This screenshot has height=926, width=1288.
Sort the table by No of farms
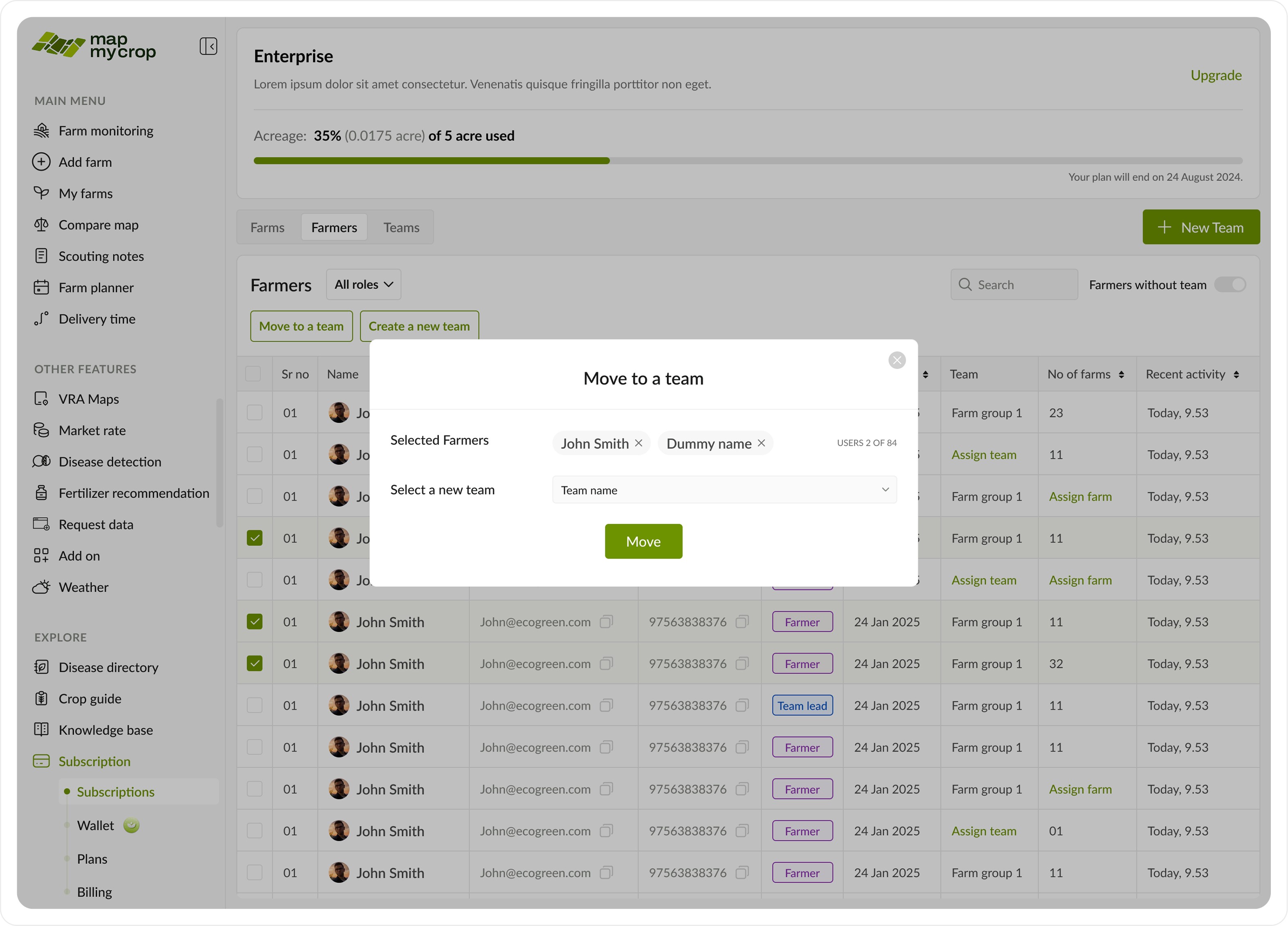pyautogui.click(x=1121, y=374)
